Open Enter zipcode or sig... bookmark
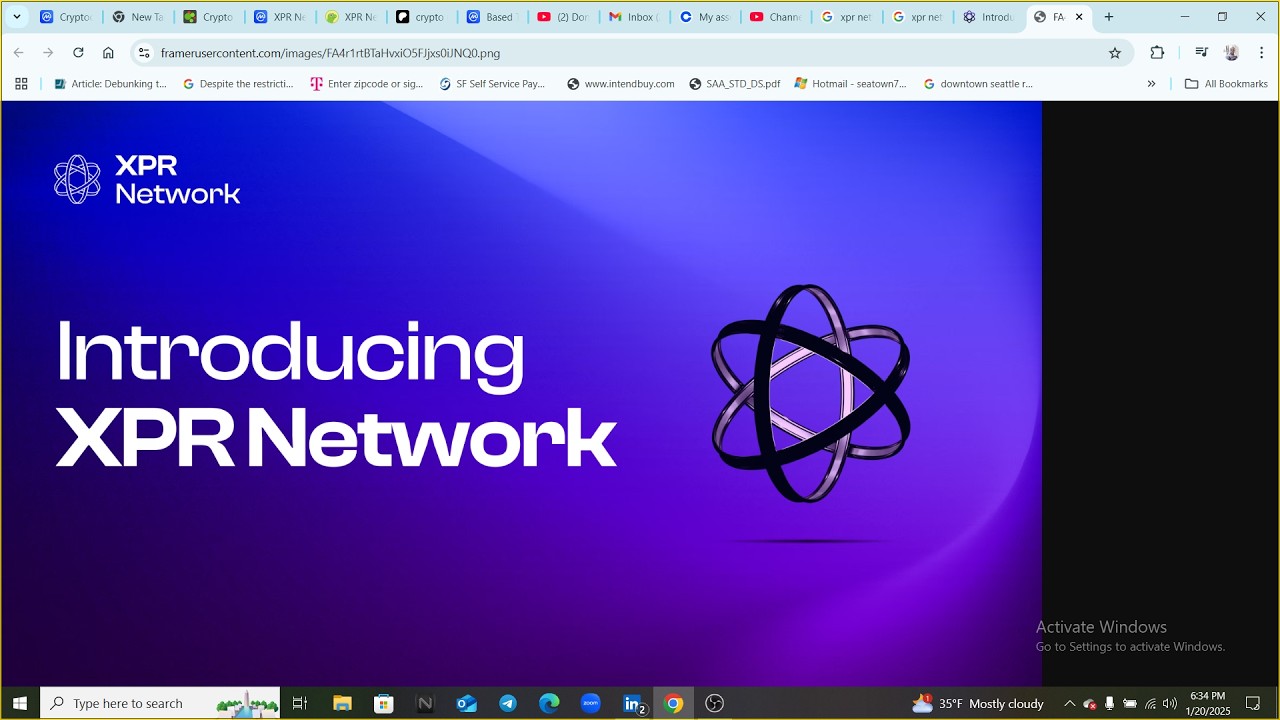Viewport: 1280px width, 720px height. [367, 84]
